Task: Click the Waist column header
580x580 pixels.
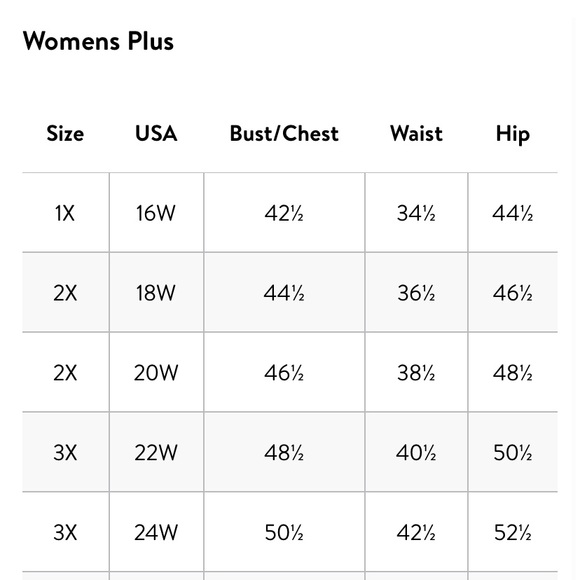Action: pyautogui.click(x=416, y=134)
